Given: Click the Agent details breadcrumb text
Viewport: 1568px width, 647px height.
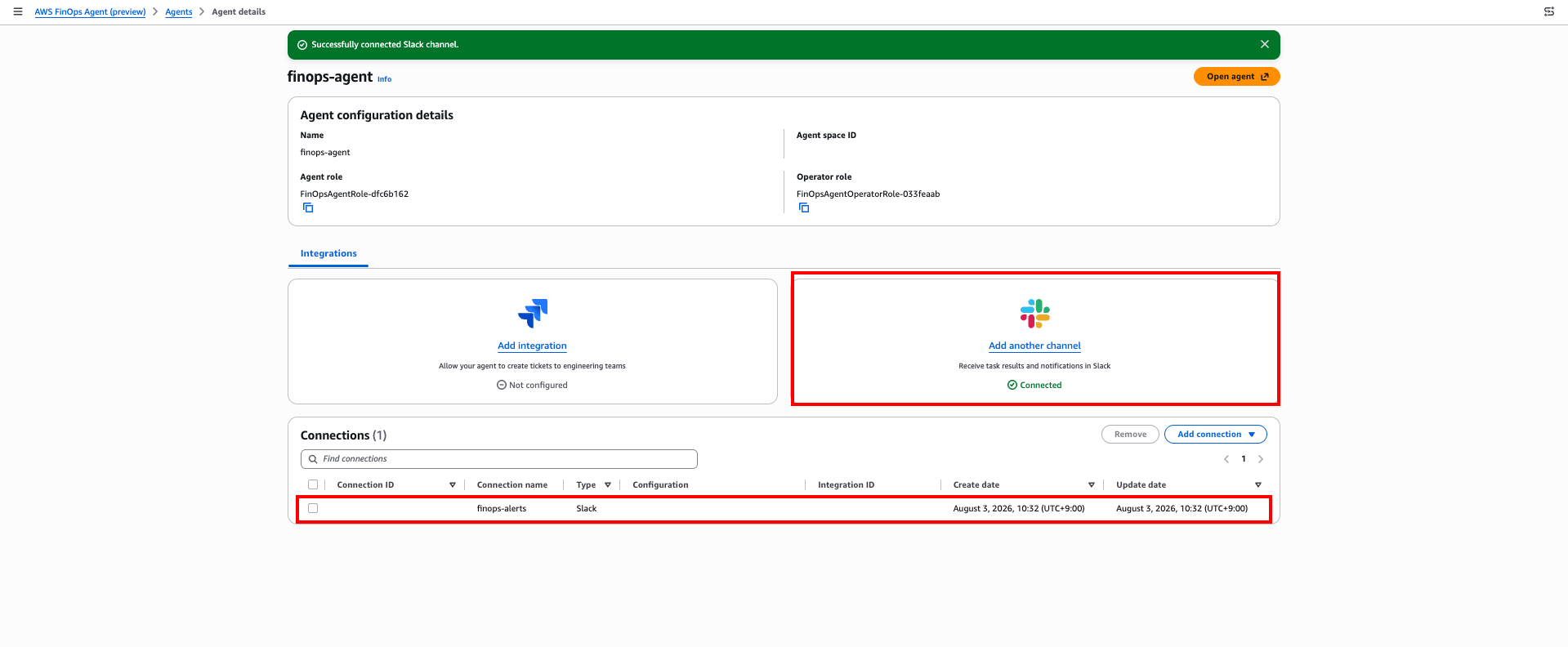Looking at the screenshot, I should 239,12.
